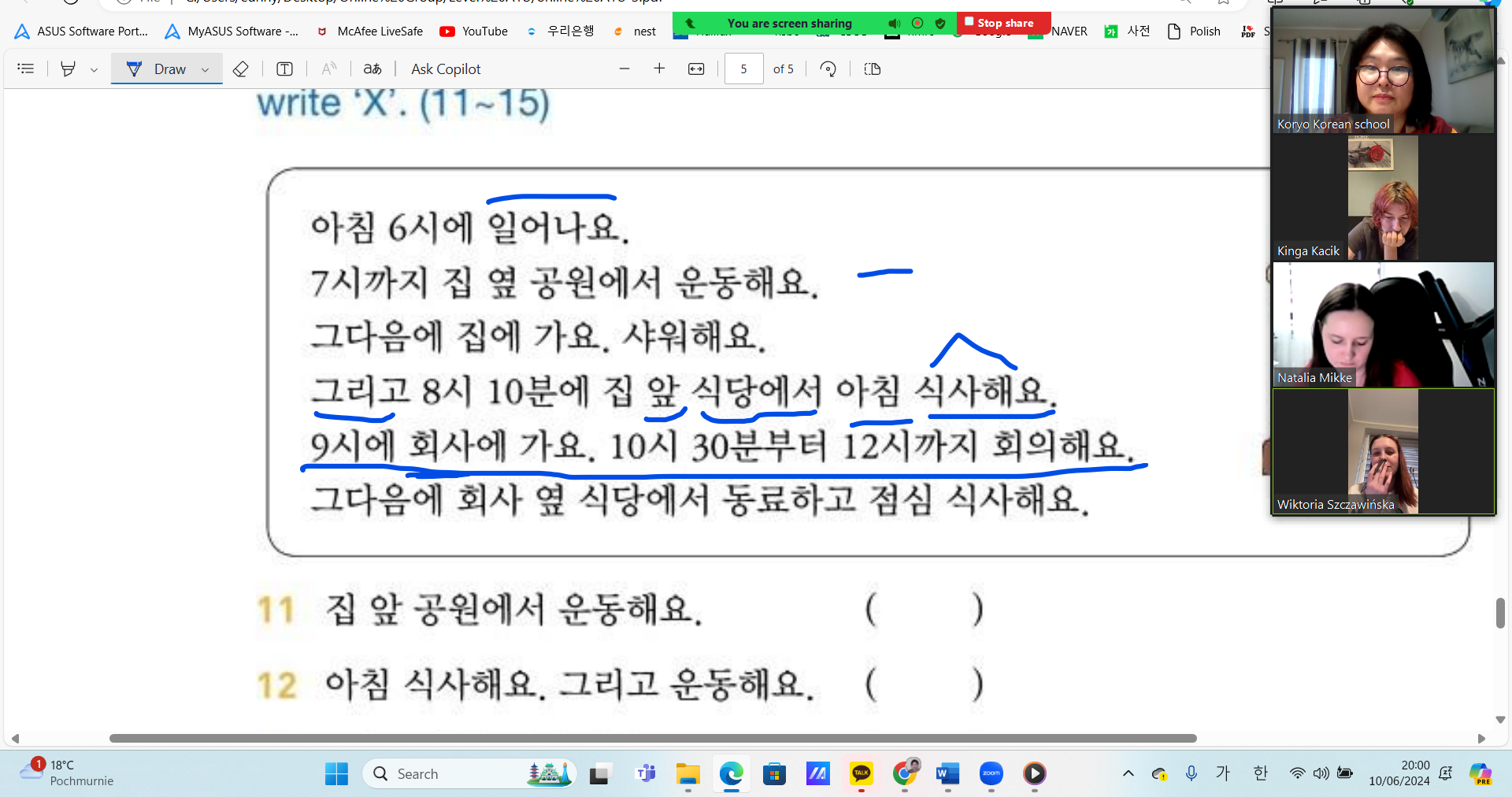Show hidden system tray icons
Image resolution: width=1512 pixels, height=797 pixels.
tap(1128, 773)
